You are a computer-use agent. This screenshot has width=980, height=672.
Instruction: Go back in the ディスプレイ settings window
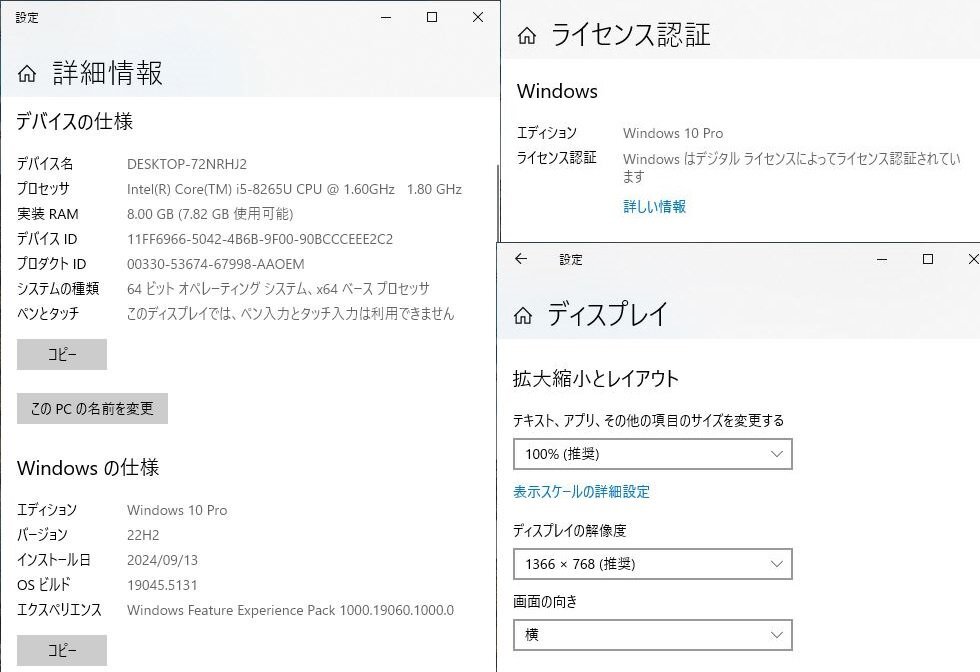pyautogui.click(x=521, y=259)
